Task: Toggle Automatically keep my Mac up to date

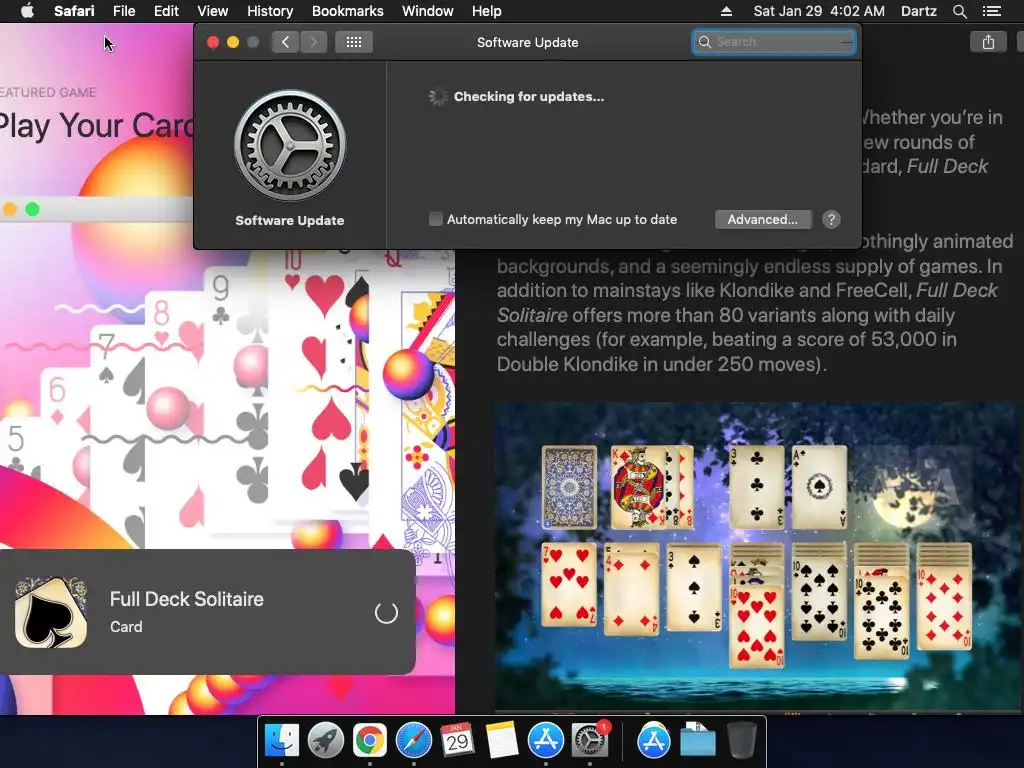Action: tap(436, 219)
